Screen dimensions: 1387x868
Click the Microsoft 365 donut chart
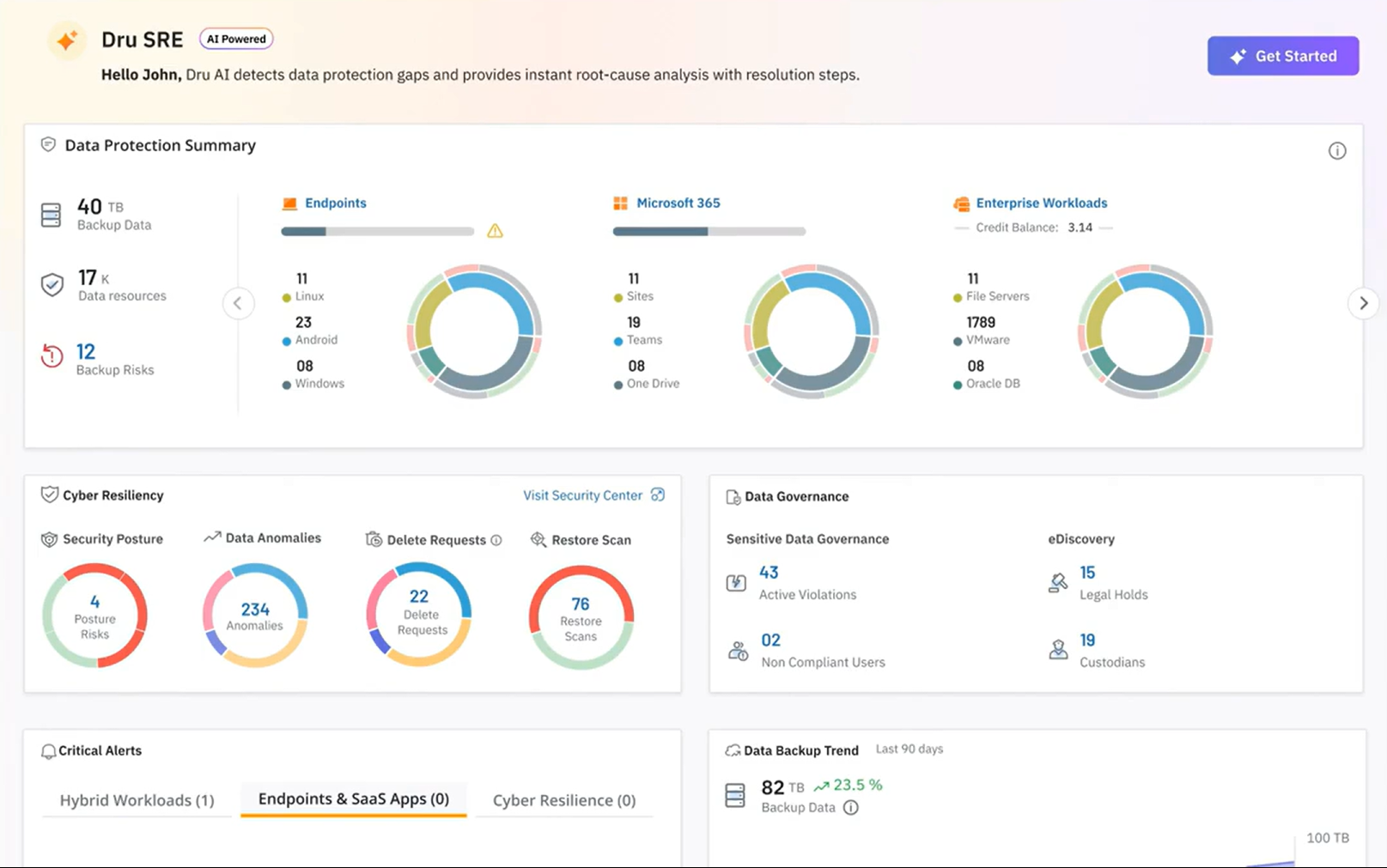point(812,331)
